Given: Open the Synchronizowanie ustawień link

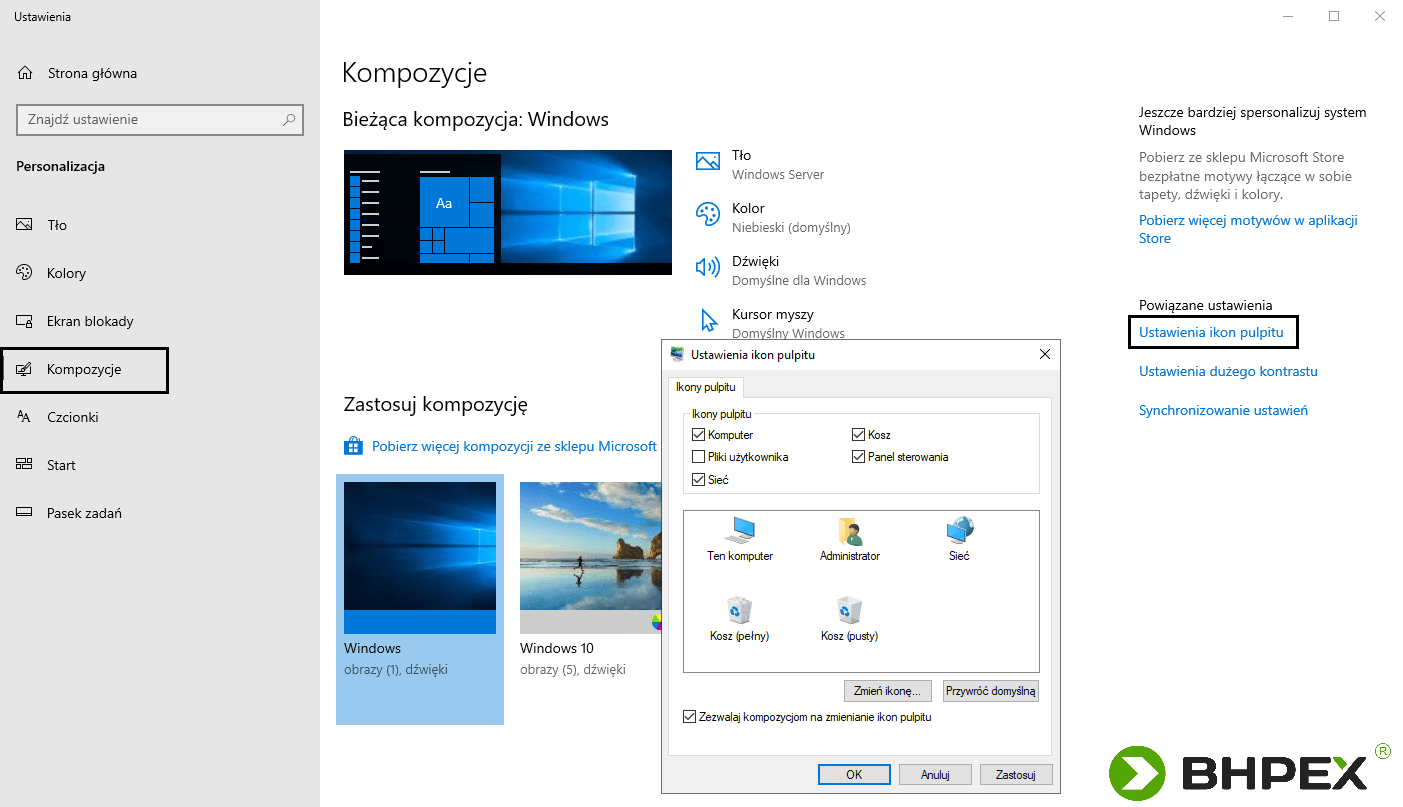Looking at the screenshot, I should point(1223,410).
